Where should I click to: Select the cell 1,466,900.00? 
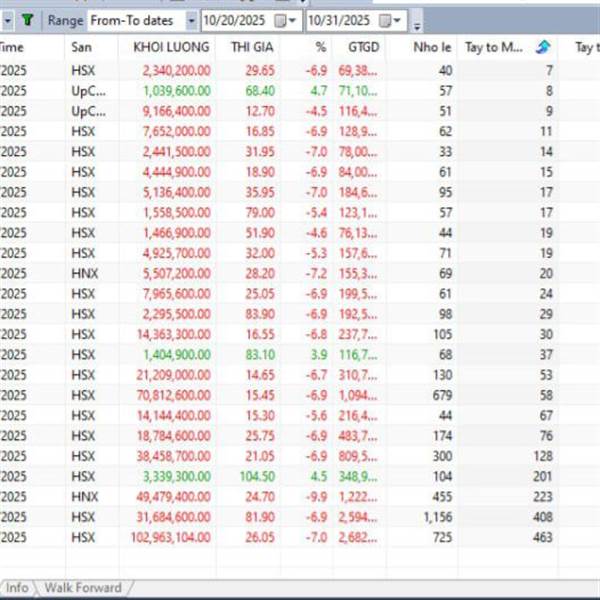click(176, 233)
